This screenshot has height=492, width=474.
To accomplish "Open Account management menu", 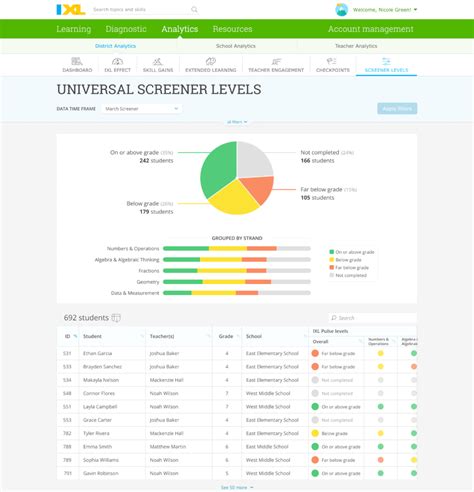I will pos(371,29).
